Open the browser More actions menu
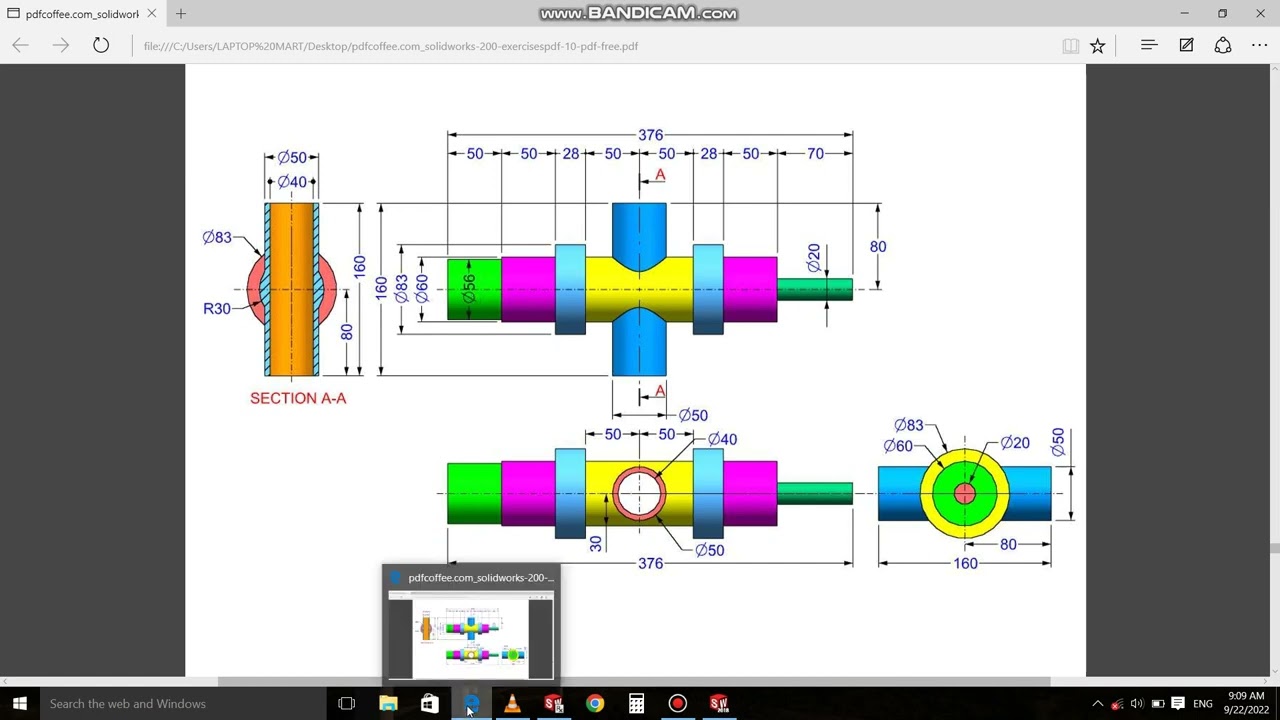This screenshot has height=720, width=1280. click(1260, 45)
